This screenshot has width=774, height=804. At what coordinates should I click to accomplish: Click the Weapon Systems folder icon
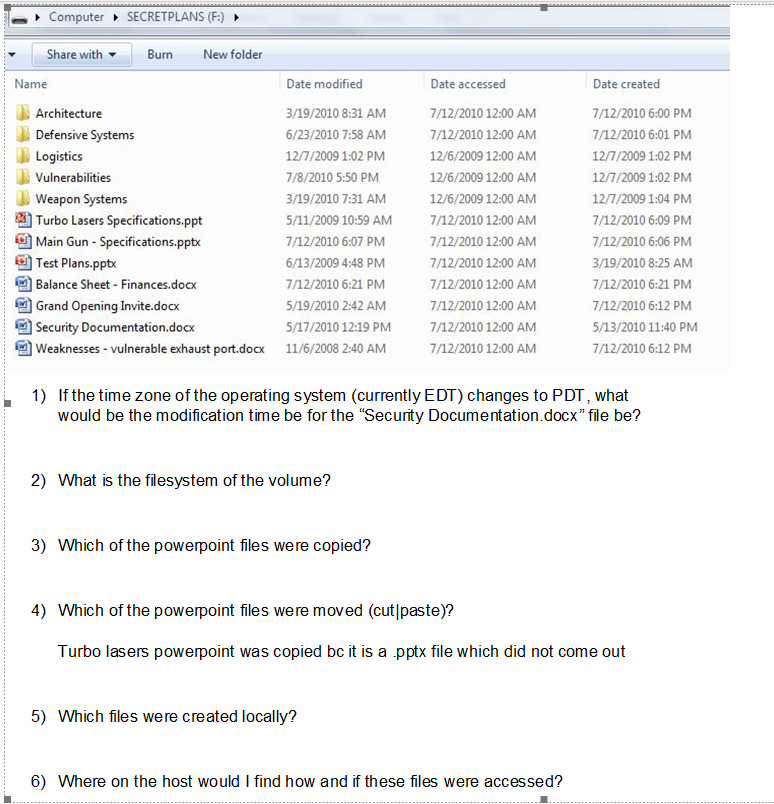pyautogui.click(x=23, y=198)
